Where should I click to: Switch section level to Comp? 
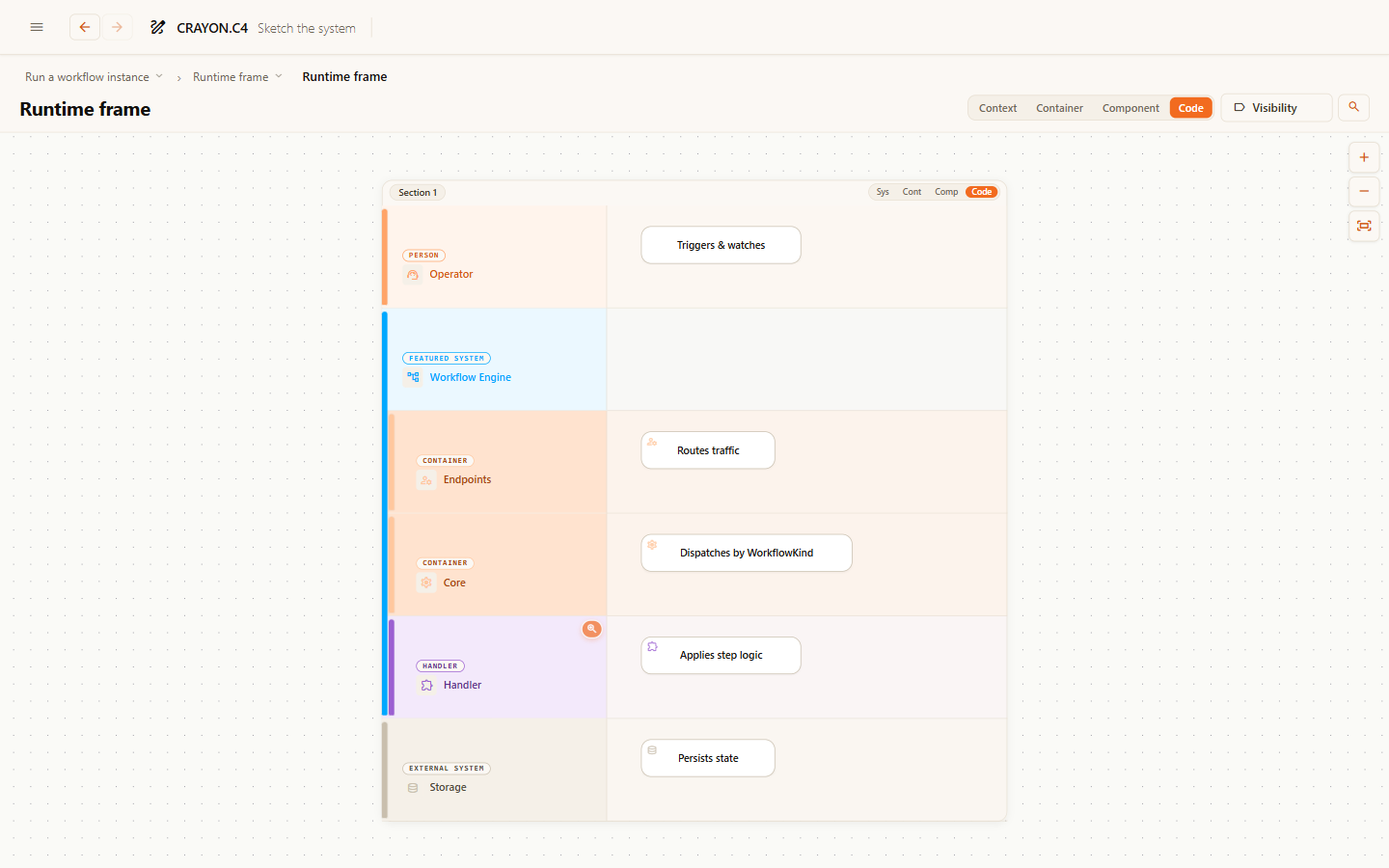pyautogui.click(x=946, y=192)
